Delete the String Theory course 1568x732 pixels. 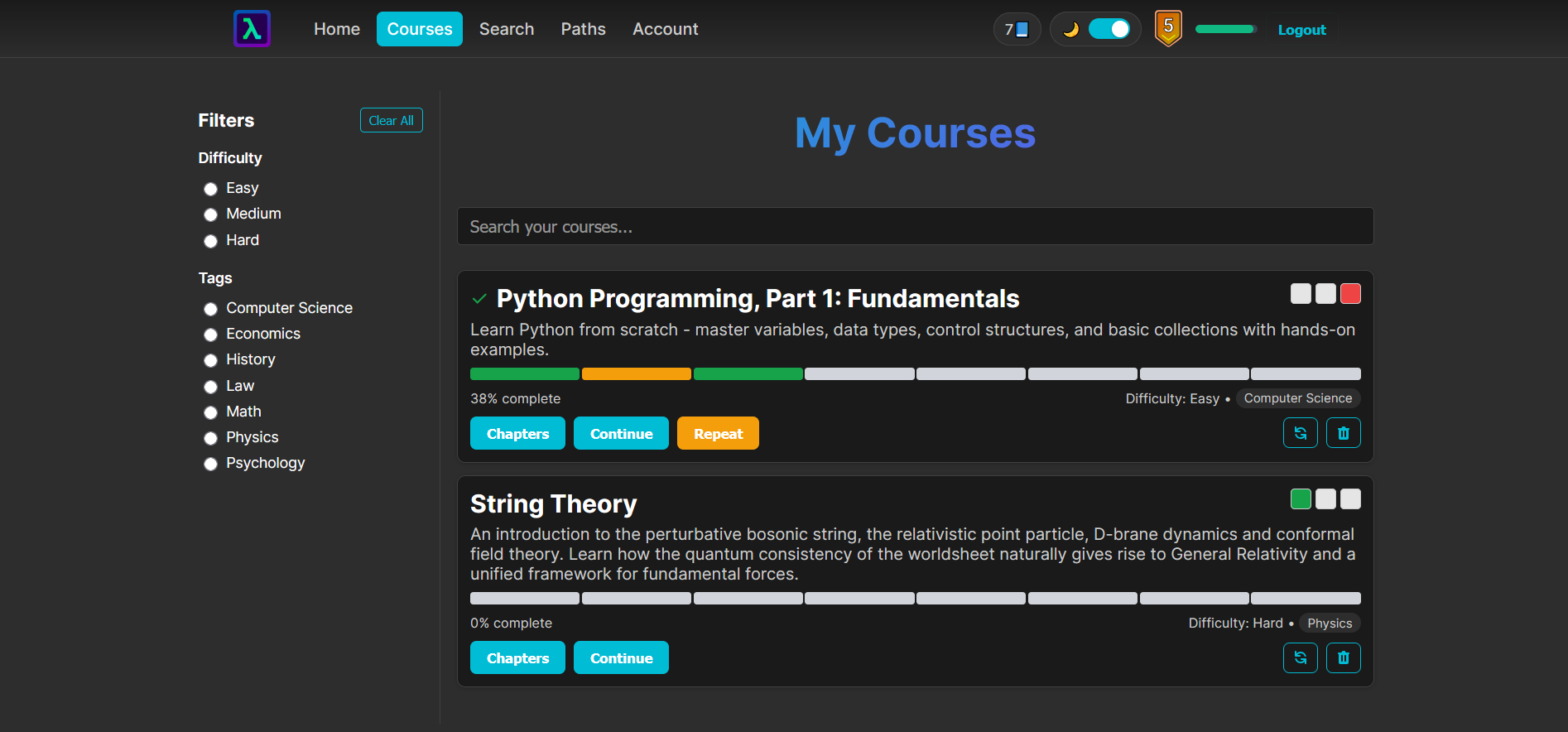[x=1344, y=657]
